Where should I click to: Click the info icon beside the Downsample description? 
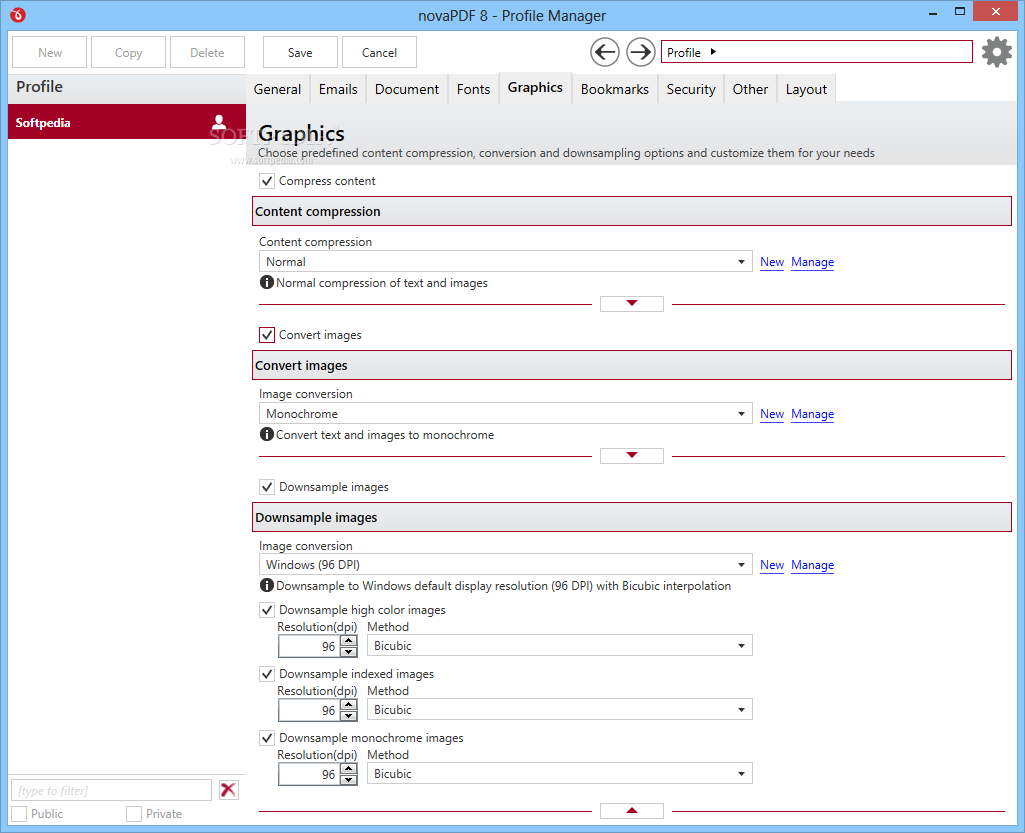coord(267,585)
